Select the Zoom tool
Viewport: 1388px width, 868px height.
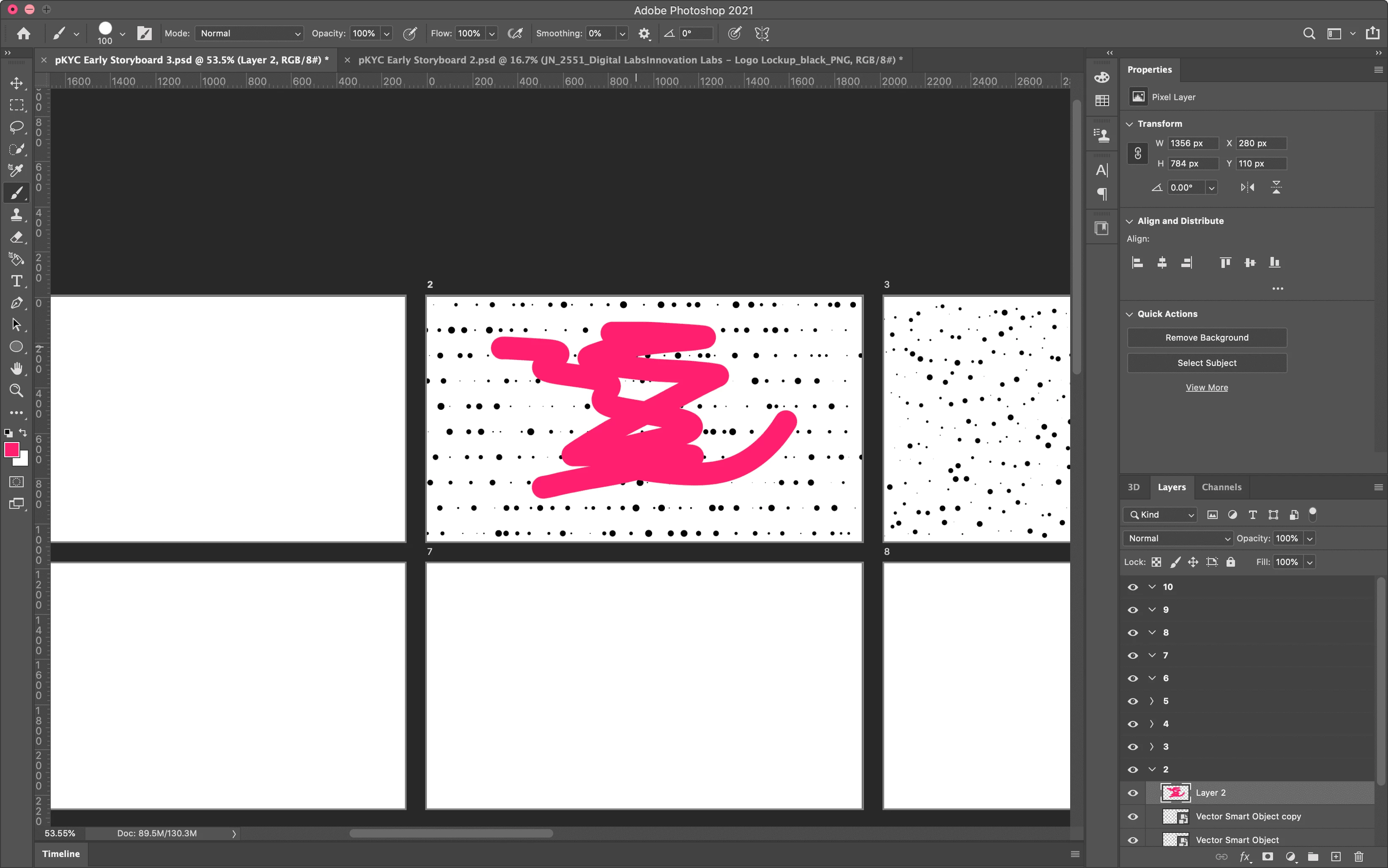(16, 391)
